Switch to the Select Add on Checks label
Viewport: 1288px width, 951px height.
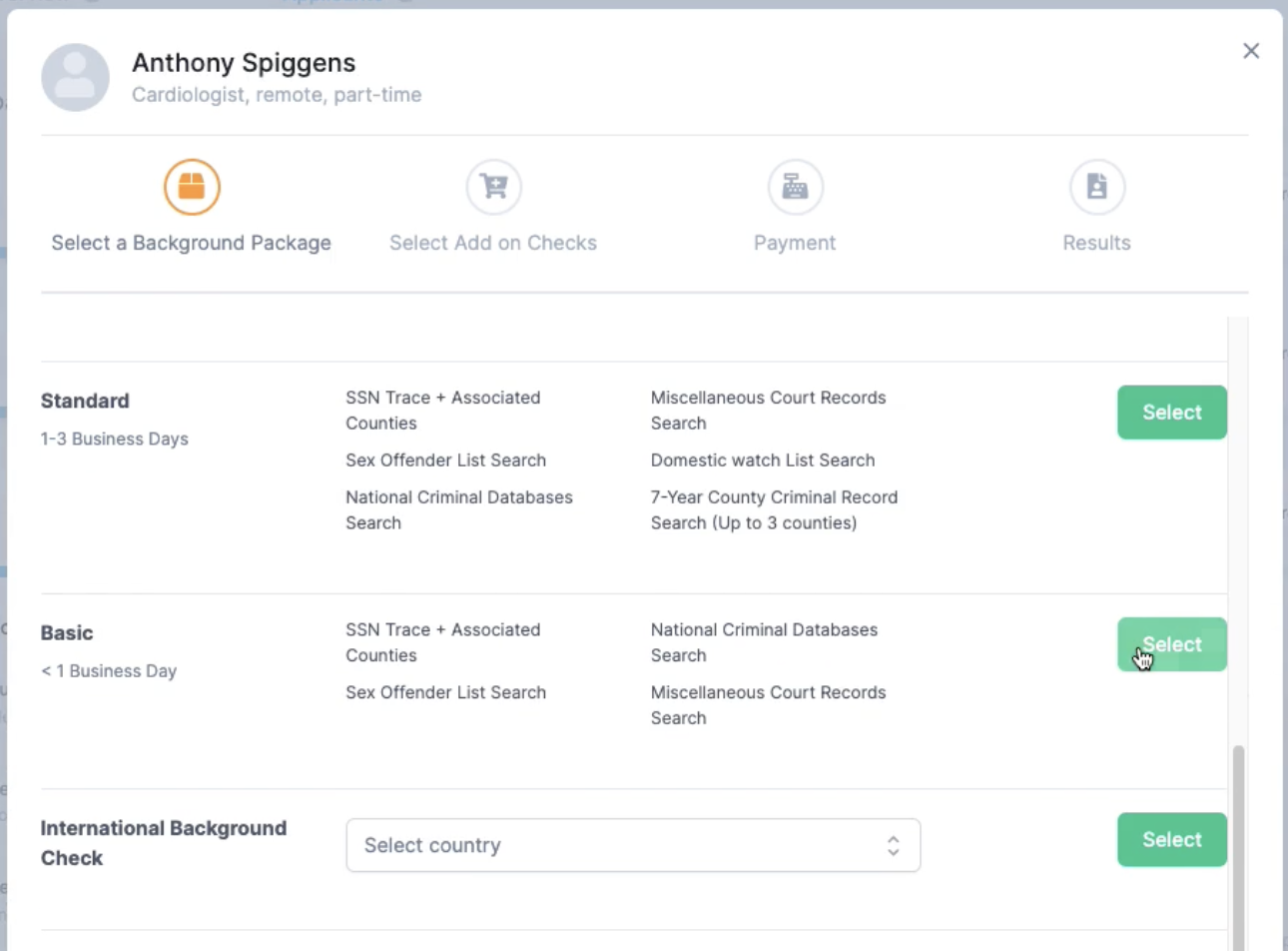(493, 243)
